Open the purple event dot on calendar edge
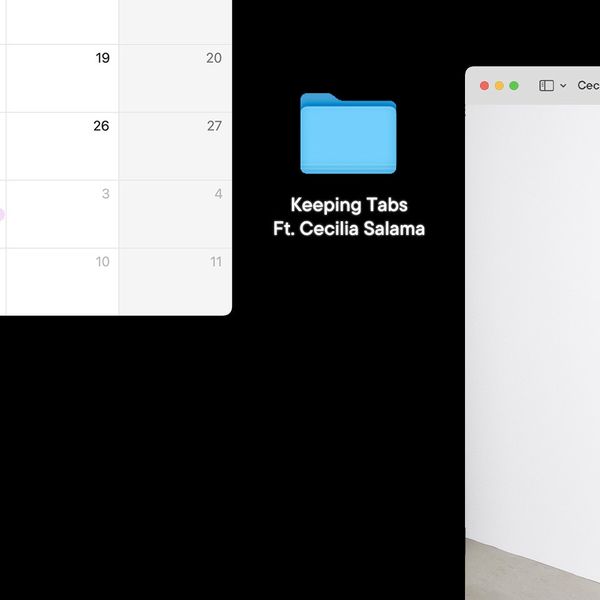Screen dimensions: 600x600 [2, 215]
